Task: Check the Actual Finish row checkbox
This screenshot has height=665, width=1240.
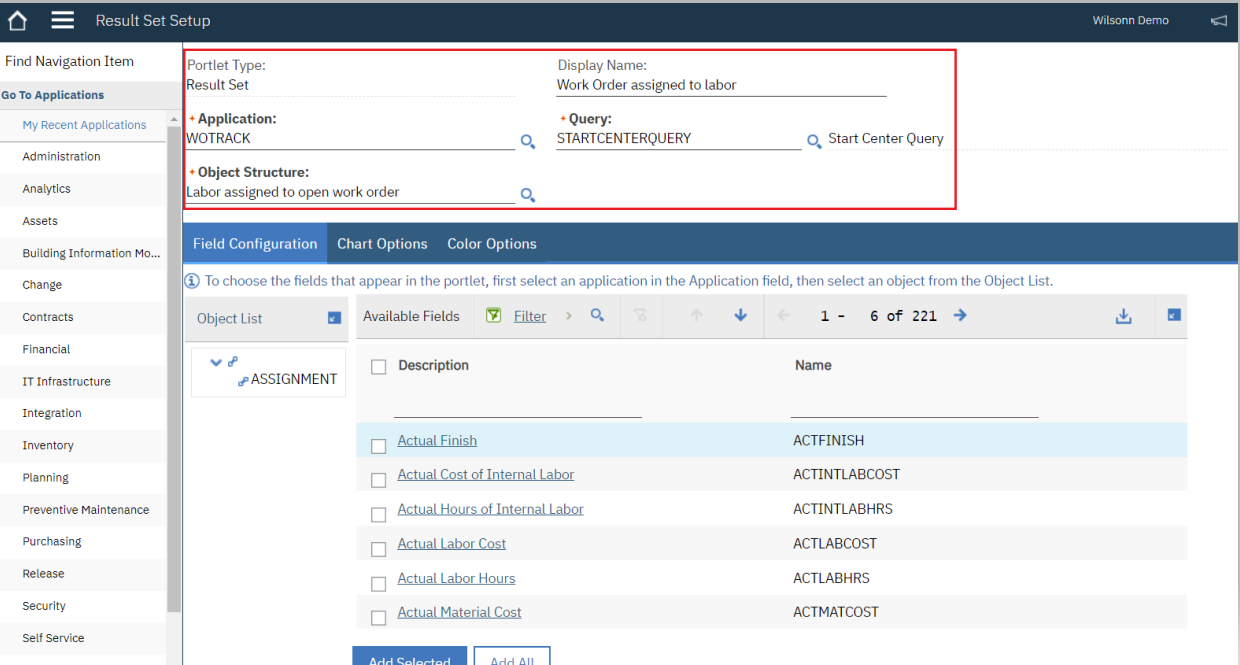Action: 378,445
